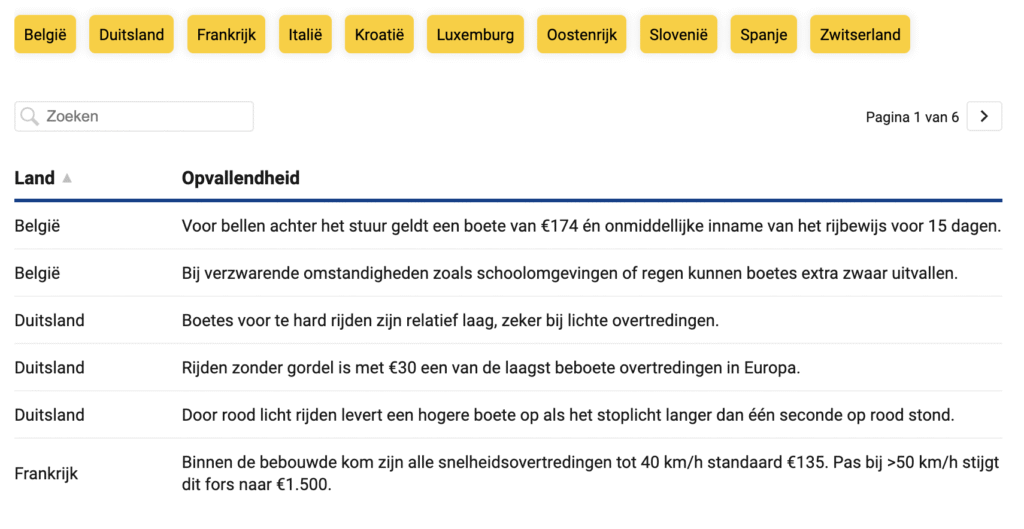Viewport: 1024px width, 529px height.
Task: Choose the Spanje filter button
Action: [763, 34]
